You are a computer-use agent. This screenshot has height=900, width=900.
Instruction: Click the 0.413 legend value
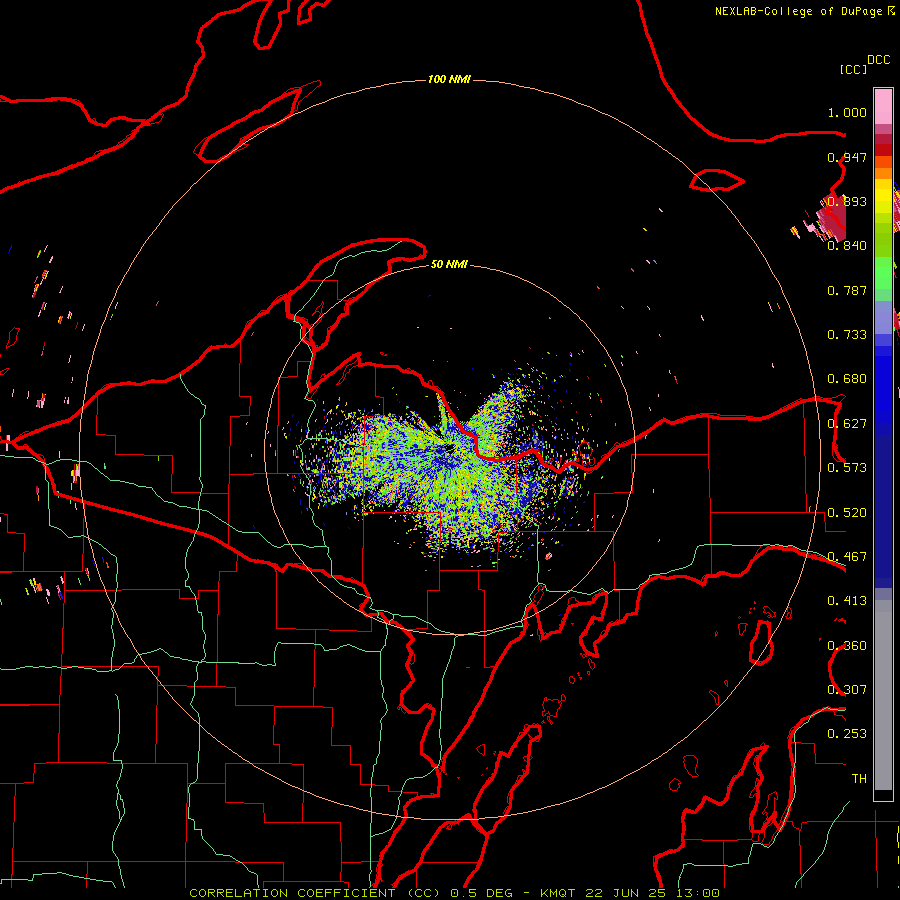pyautogui.click(x=847, y=601)
